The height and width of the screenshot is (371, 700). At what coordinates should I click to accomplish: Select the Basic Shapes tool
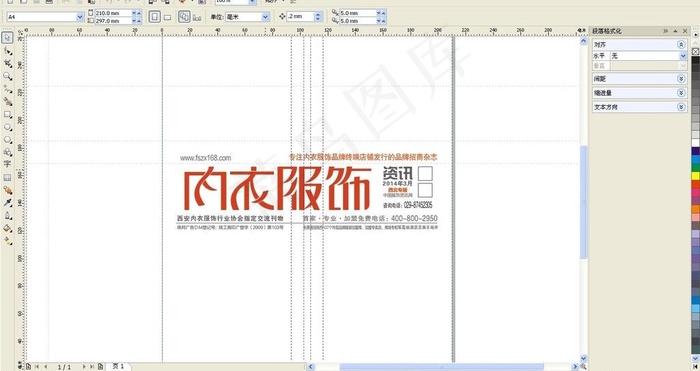(x=7, y=152)
